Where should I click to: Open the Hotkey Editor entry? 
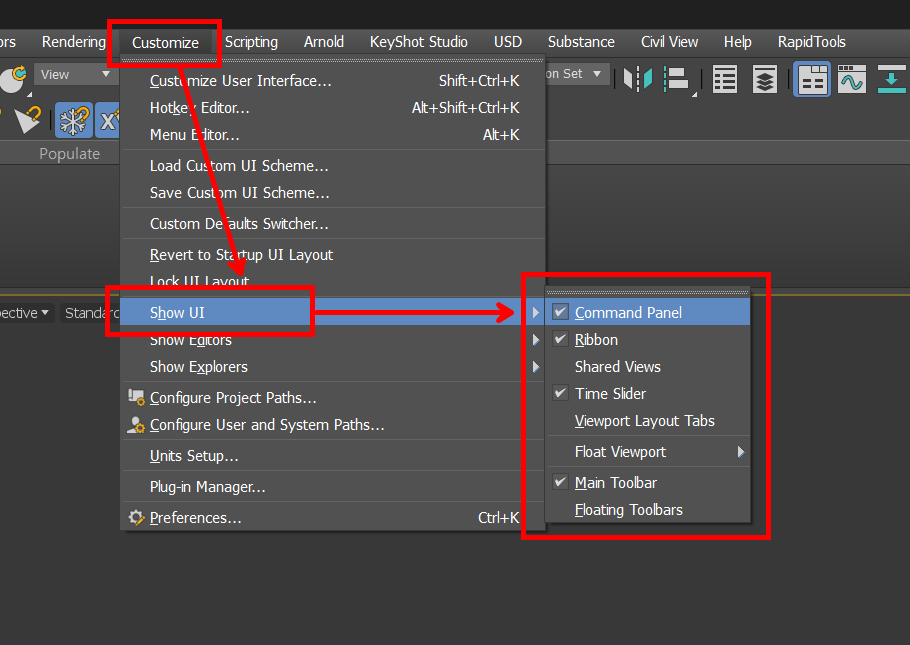point(333,108)
